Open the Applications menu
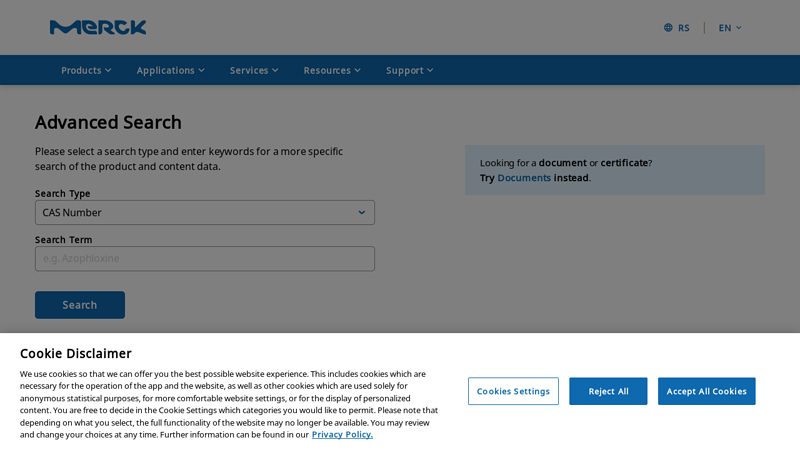 170,70
